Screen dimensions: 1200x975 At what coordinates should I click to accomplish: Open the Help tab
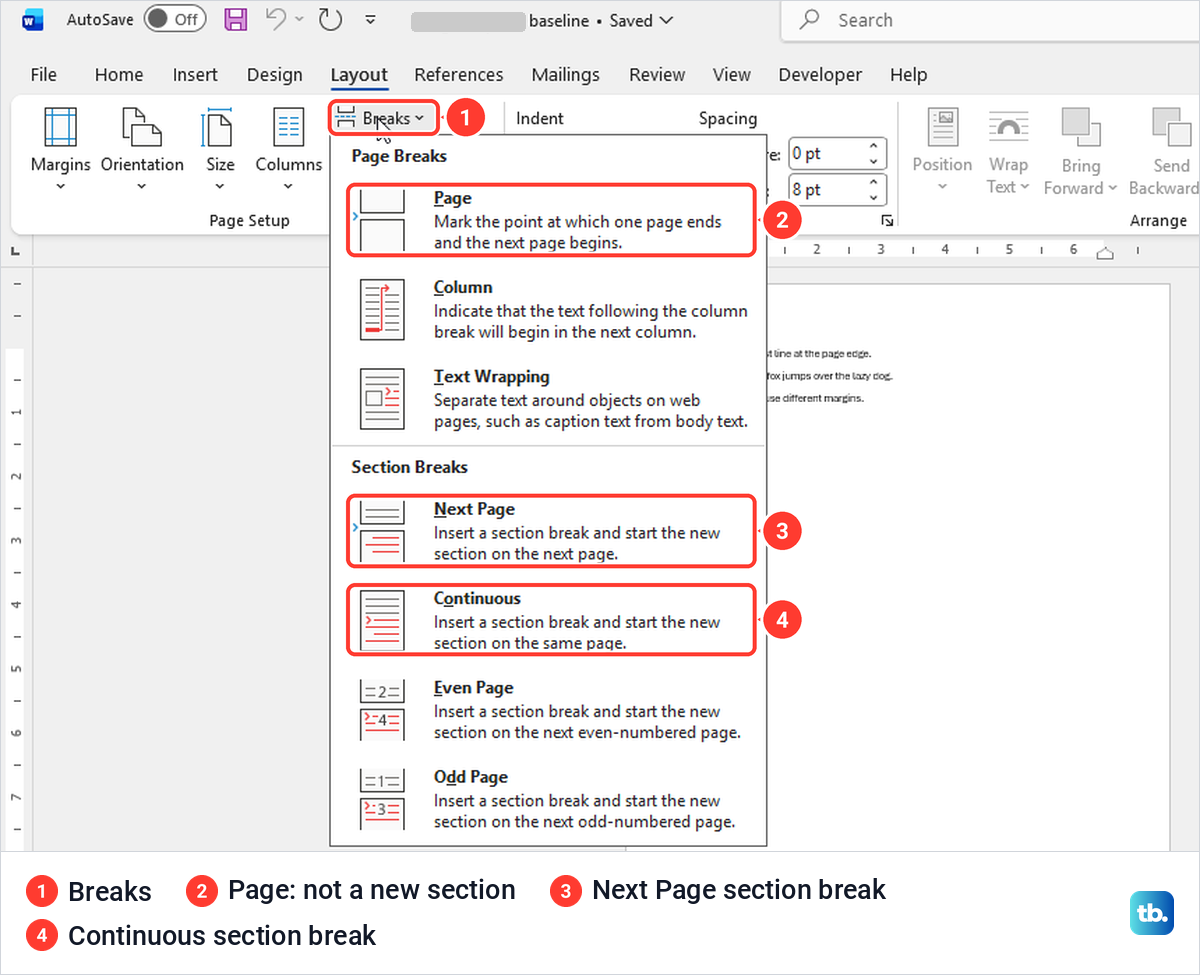pos(908,75)
